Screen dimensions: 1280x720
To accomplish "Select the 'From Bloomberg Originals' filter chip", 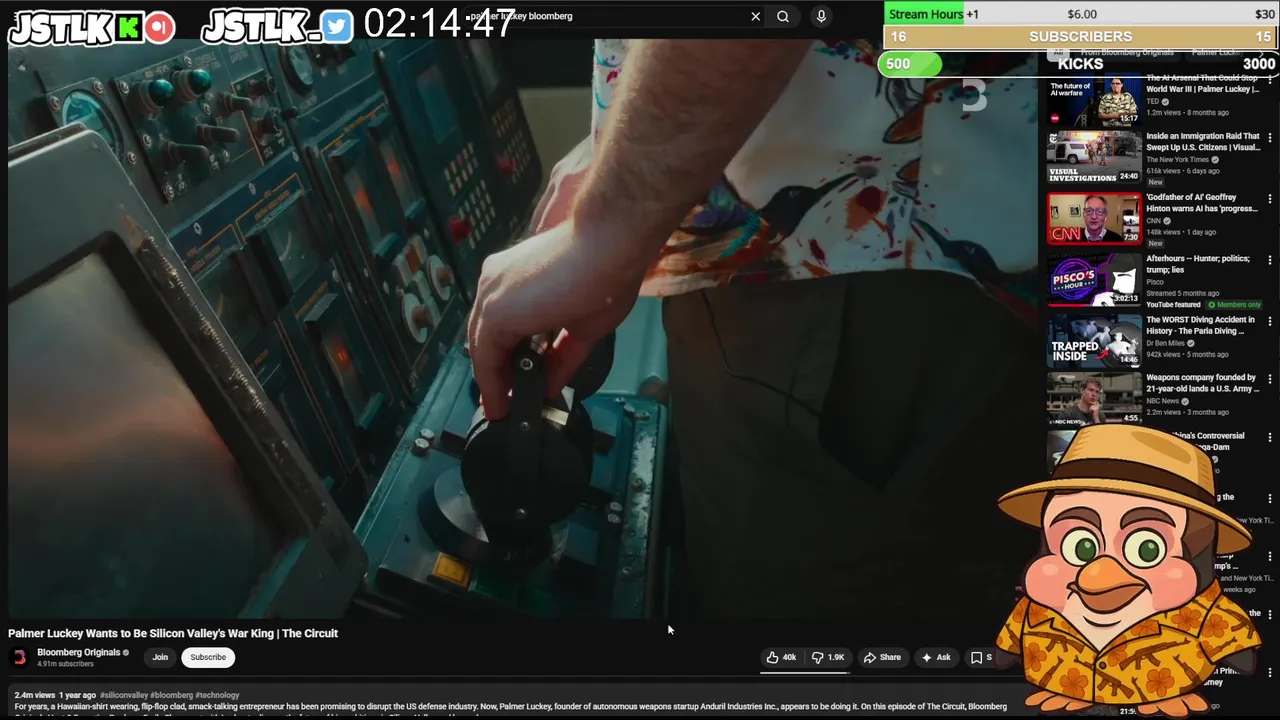I will pyautogui.click(x=1126, y=52).
